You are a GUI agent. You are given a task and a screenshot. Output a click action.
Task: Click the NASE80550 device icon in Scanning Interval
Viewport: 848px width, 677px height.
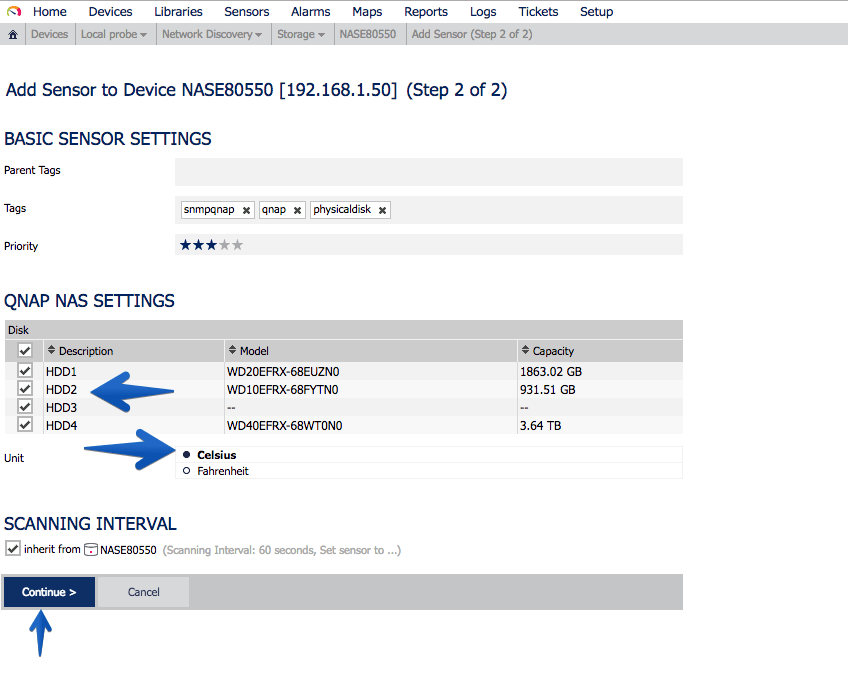(91, 550)
